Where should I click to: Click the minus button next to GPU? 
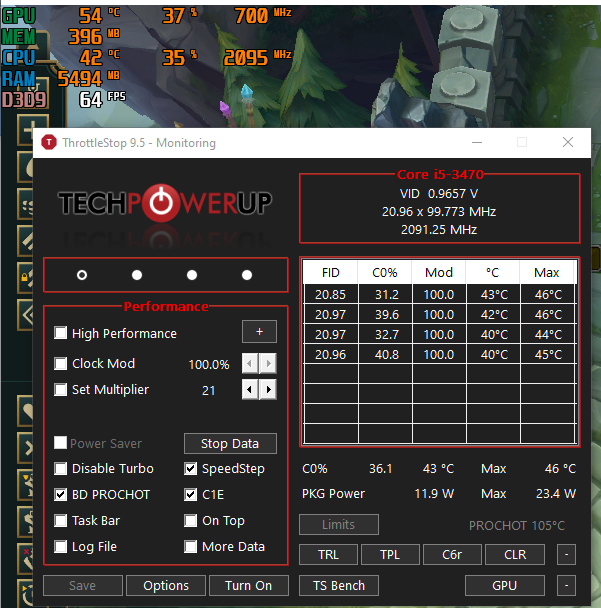(566, 585)
